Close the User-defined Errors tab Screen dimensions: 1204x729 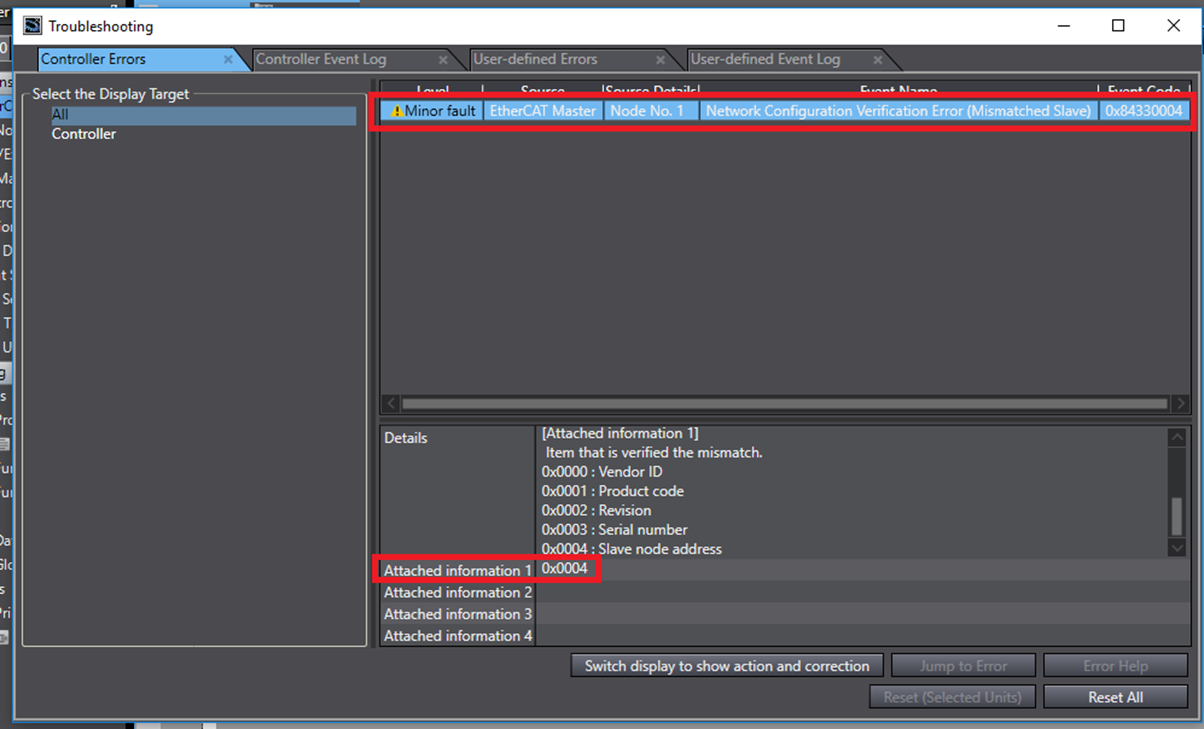(660, 60)
